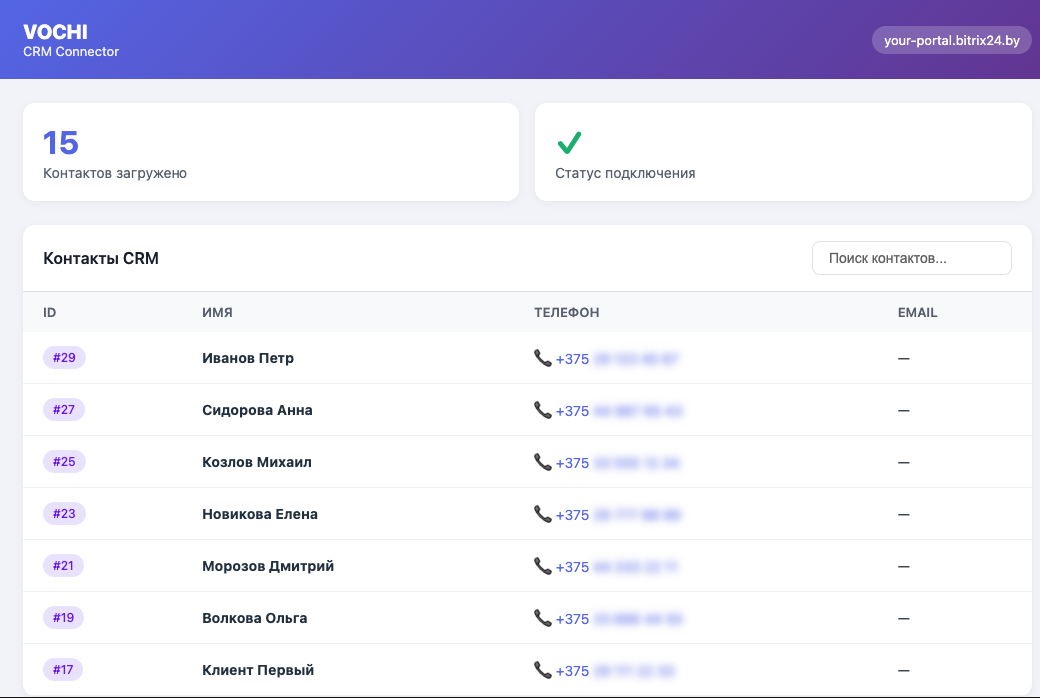The image size is (1040, 698).
Task: Focus the Поиск контактов search field
Action: coord(911,258)
